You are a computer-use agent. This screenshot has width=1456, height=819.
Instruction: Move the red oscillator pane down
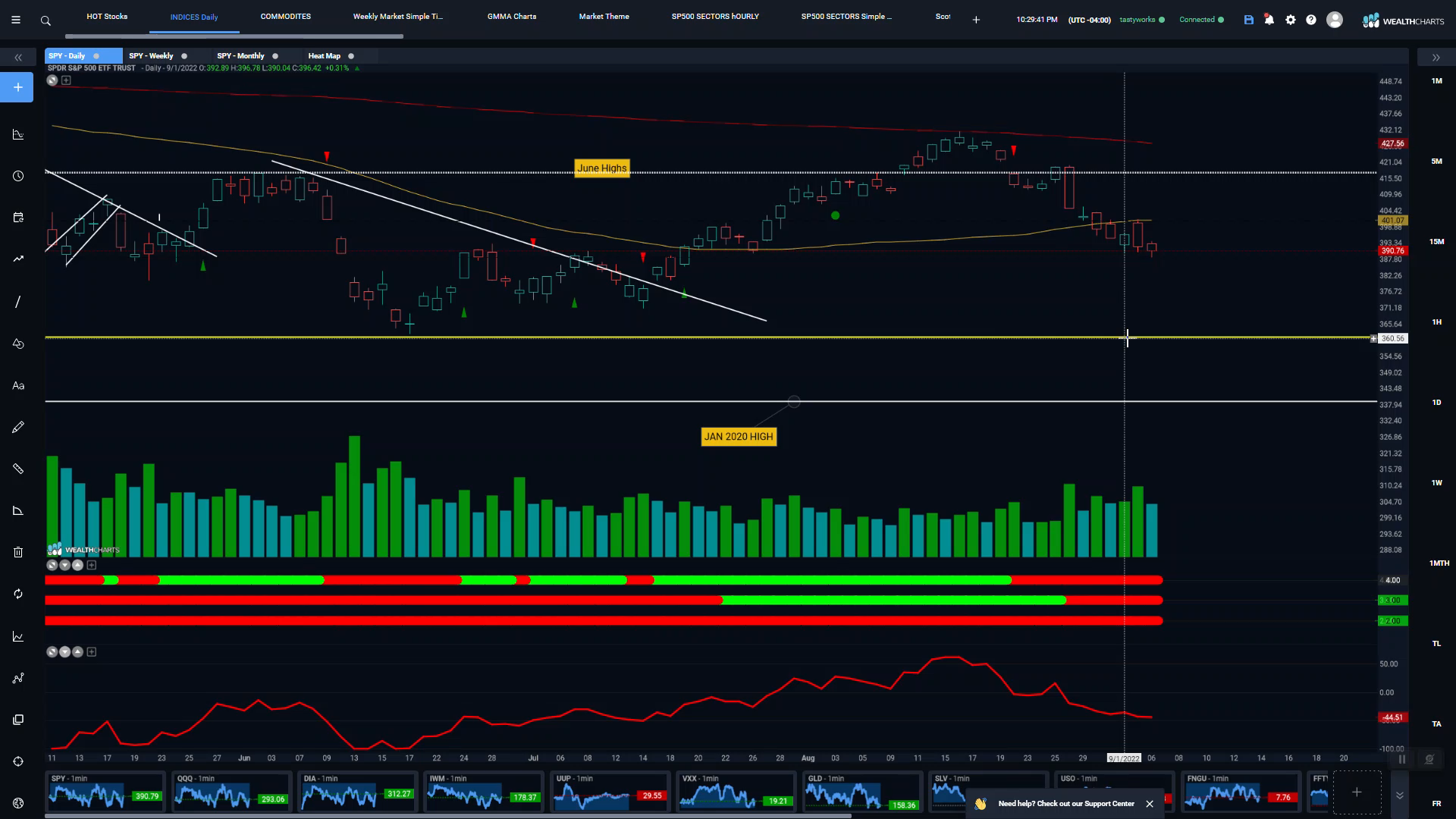[x=65, y=651]
